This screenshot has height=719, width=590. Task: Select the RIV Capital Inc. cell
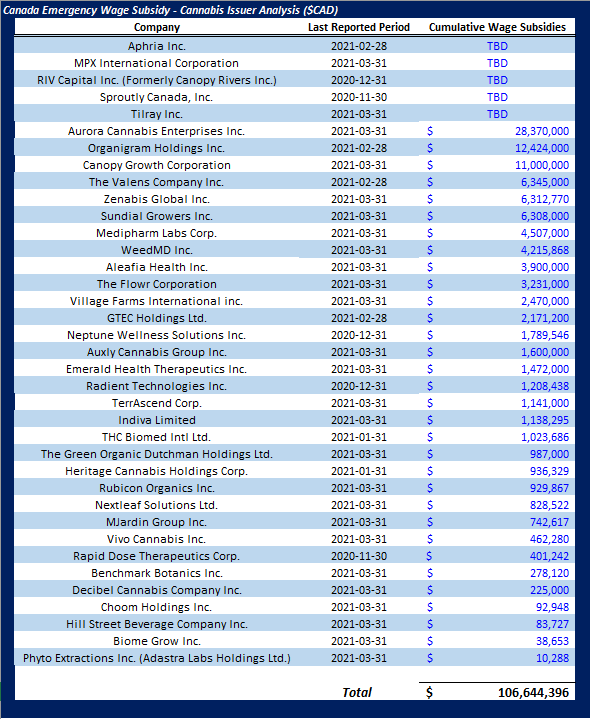pos(157,80)
